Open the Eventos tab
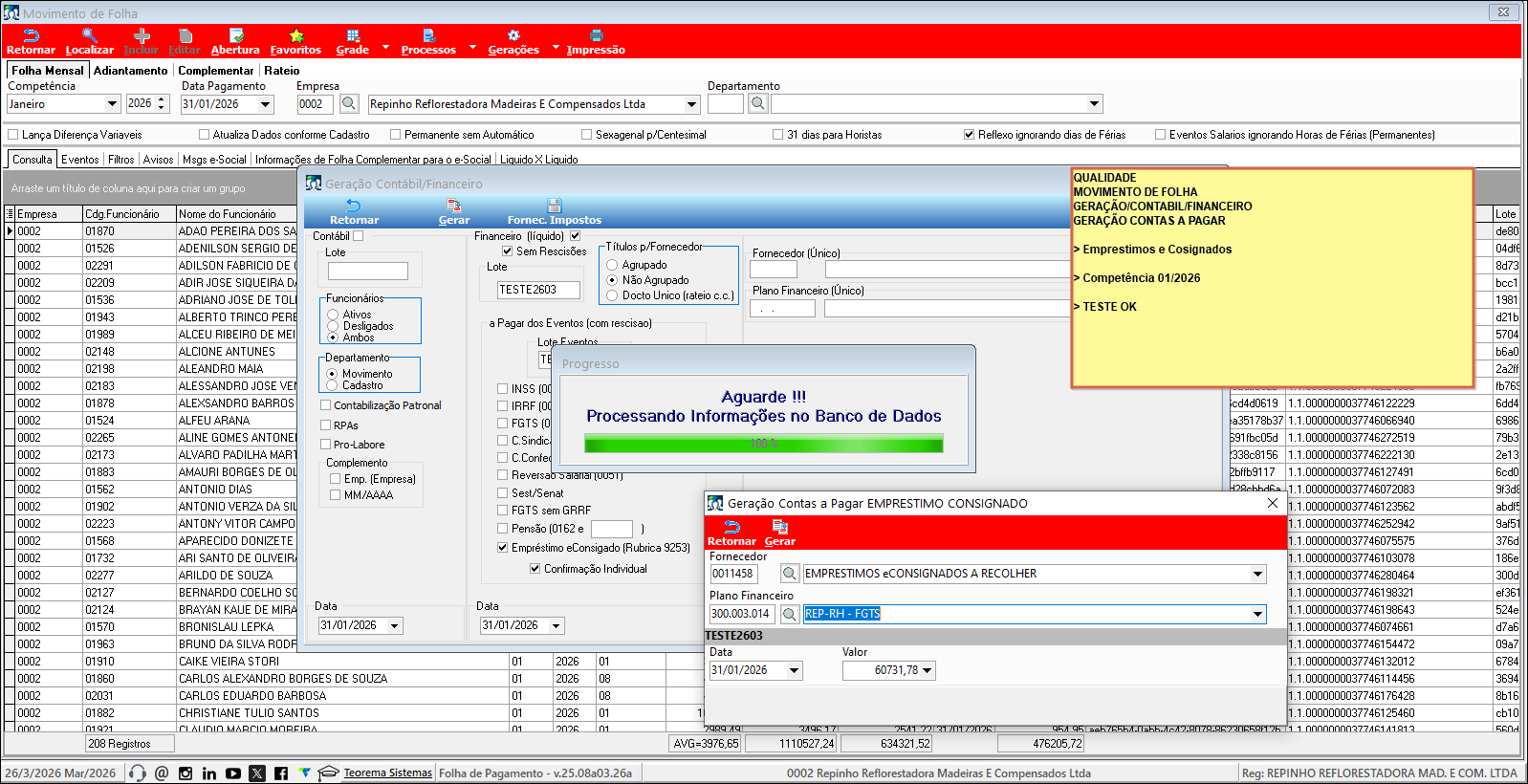 (x=80, y=160)
